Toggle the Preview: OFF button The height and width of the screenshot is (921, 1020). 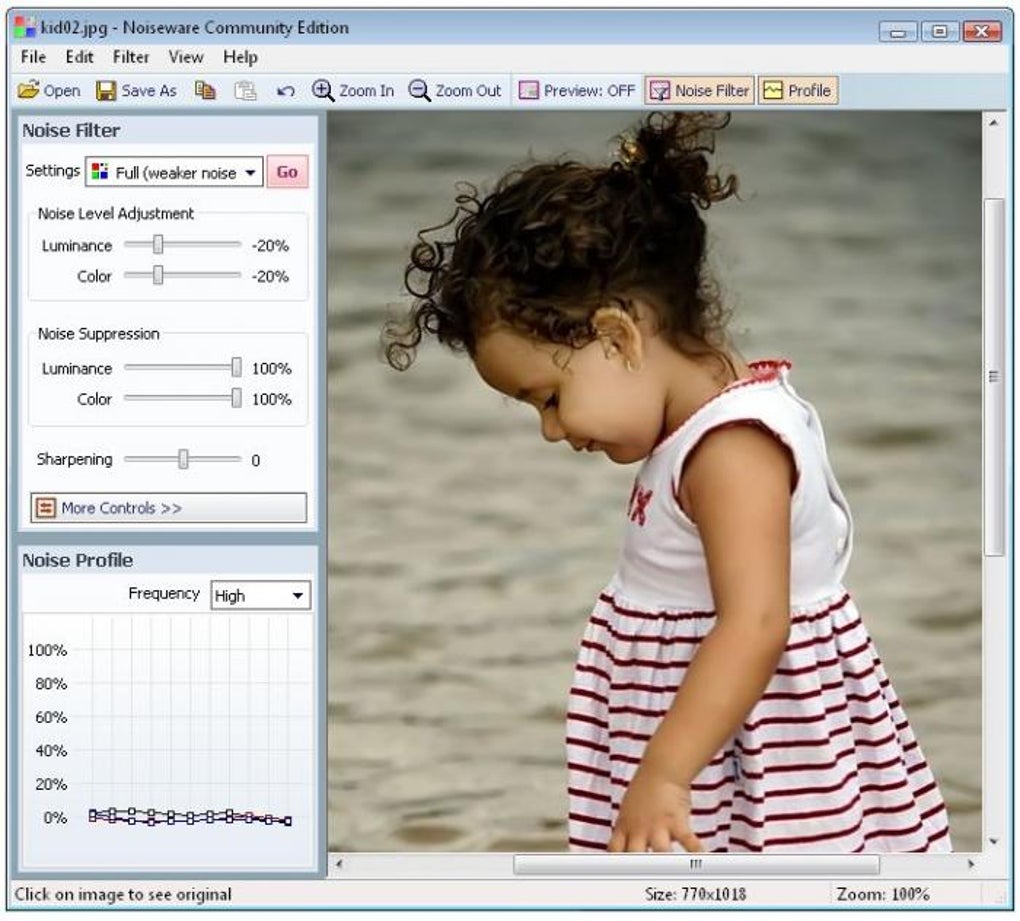click(x=576, y=90)
